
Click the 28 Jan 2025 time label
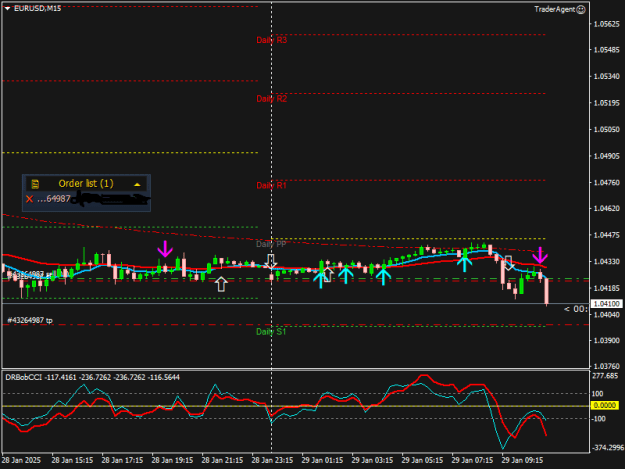21,460
